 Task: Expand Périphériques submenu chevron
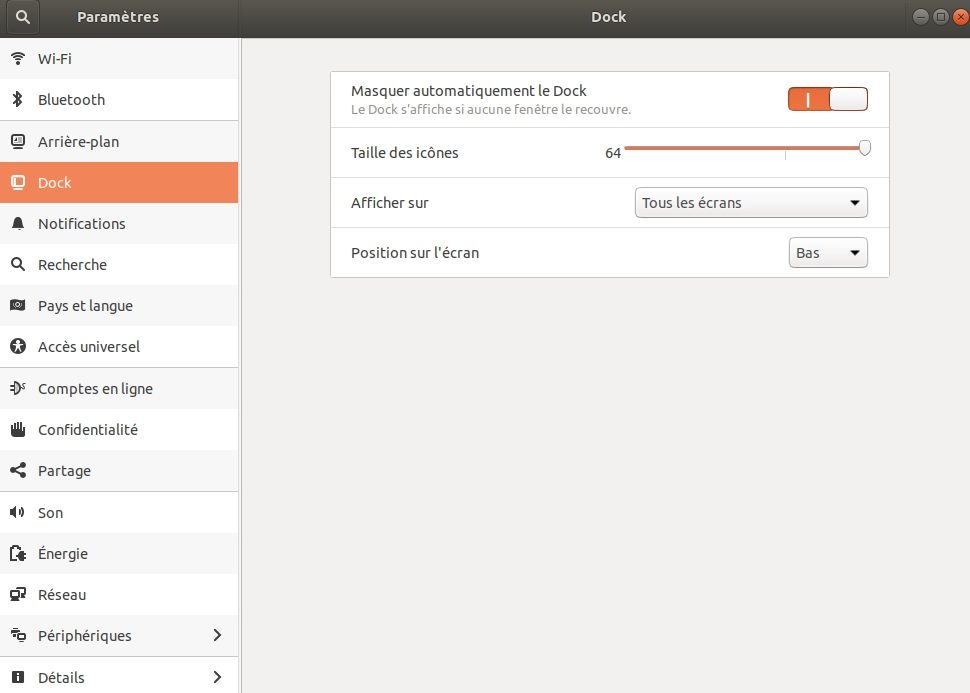(x=217, y=635)
